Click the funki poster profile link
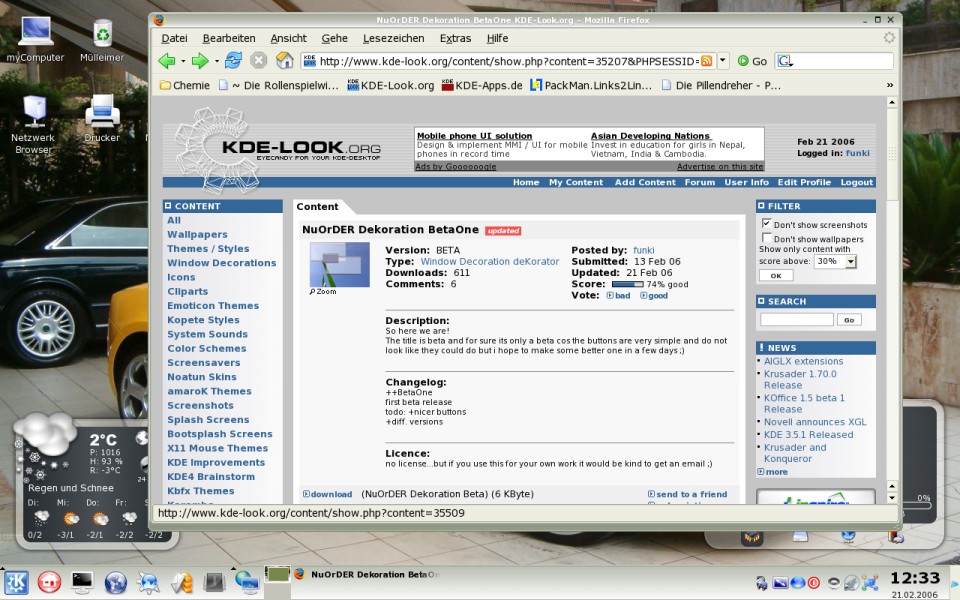The width and height of the screenshot is (960, 600). click(x=643, y=250)
